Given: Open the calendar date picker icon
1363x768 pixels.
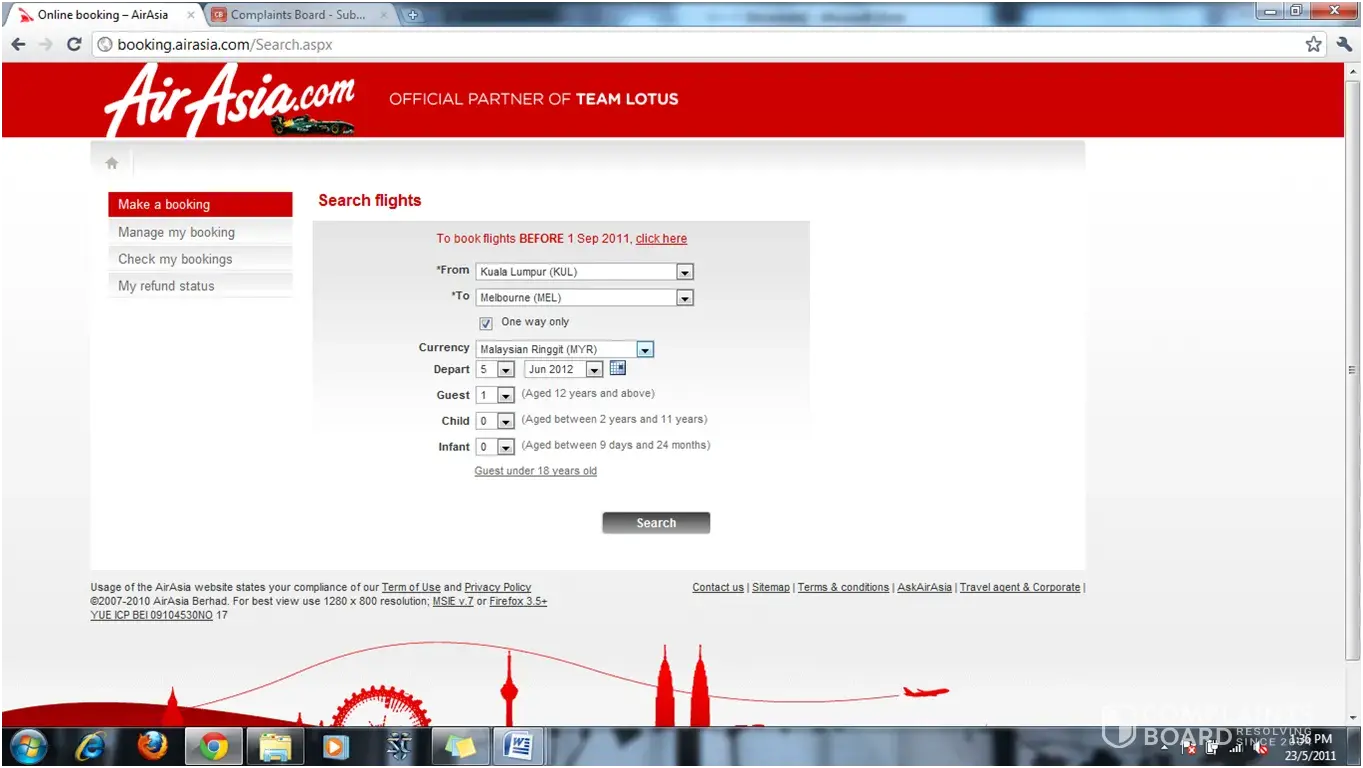Looking at the screenshot, I should coord(617,368).
